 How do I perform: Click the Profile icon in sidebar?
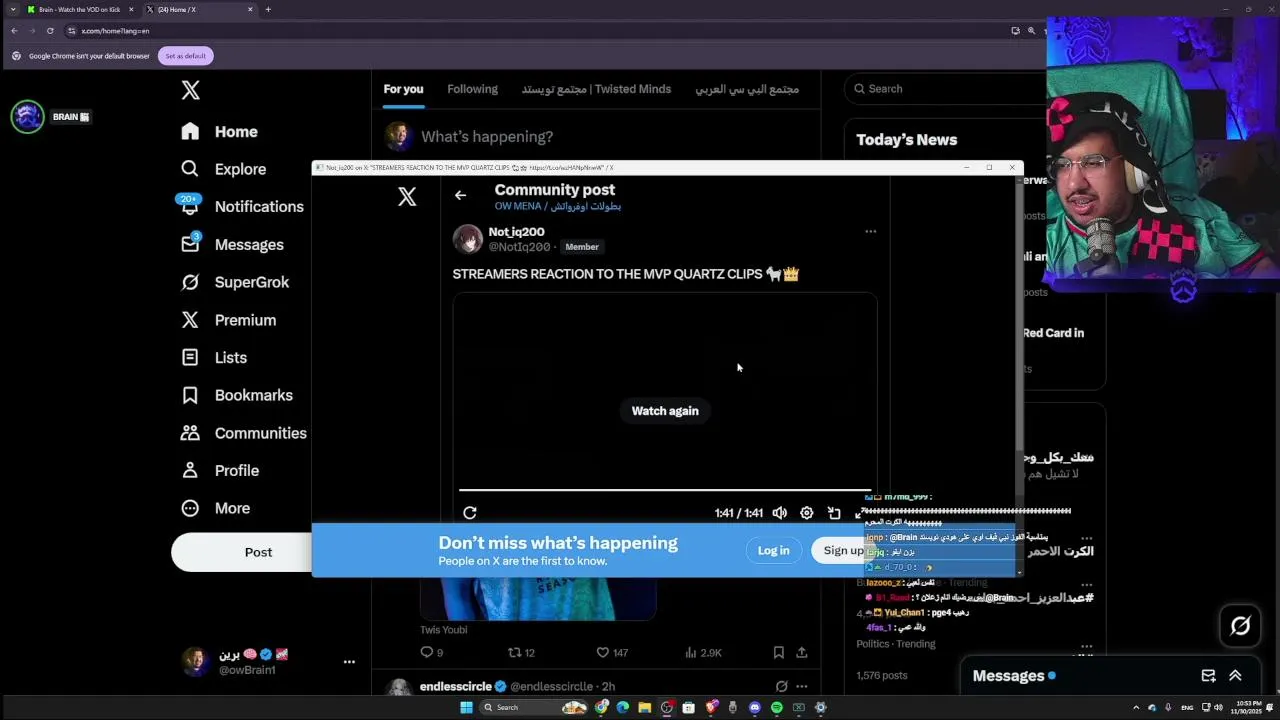pyautogui.click(x=190, y=470)
